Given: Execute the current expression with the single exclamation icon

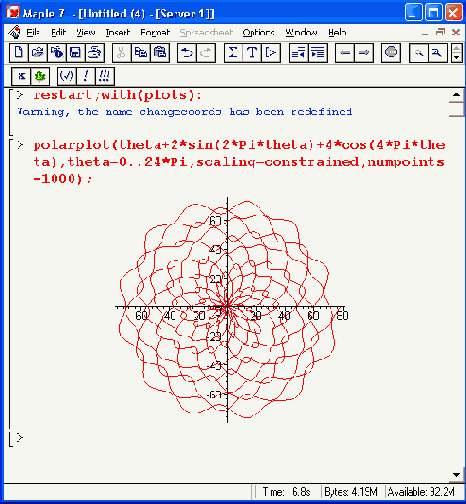Looking at the screenshot, I should click(86, 76).
